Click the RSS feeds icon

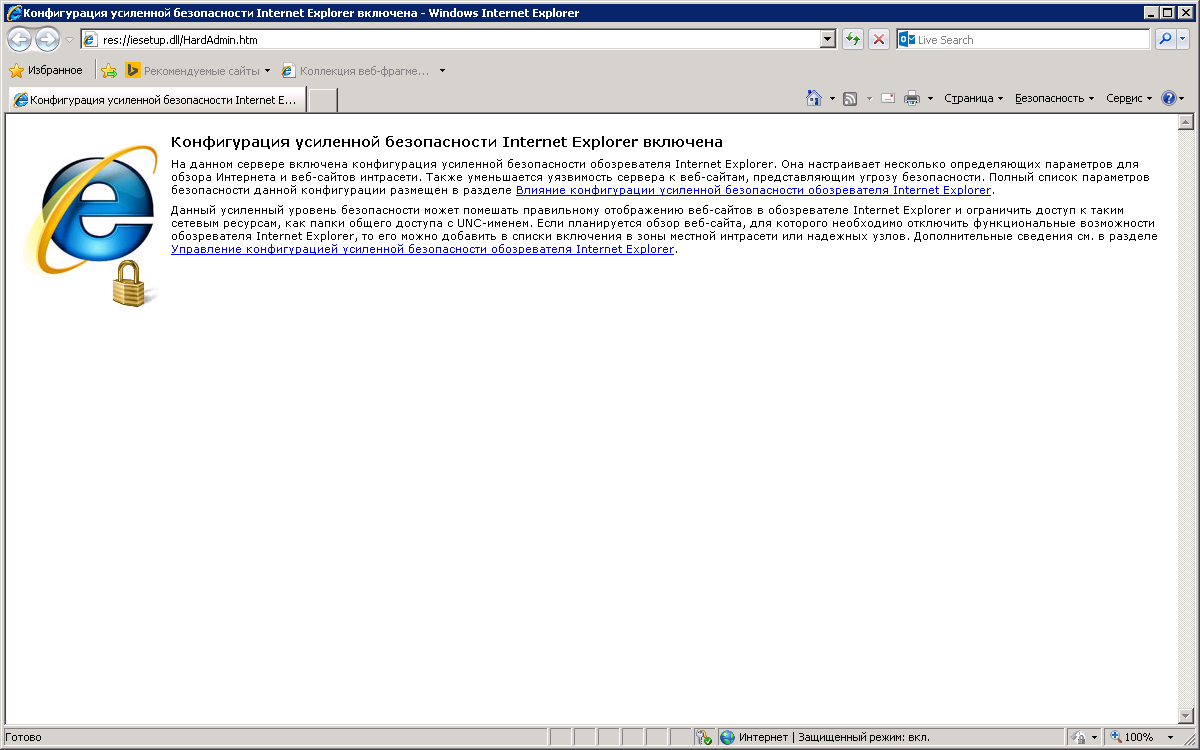click(x=850, y=98)
